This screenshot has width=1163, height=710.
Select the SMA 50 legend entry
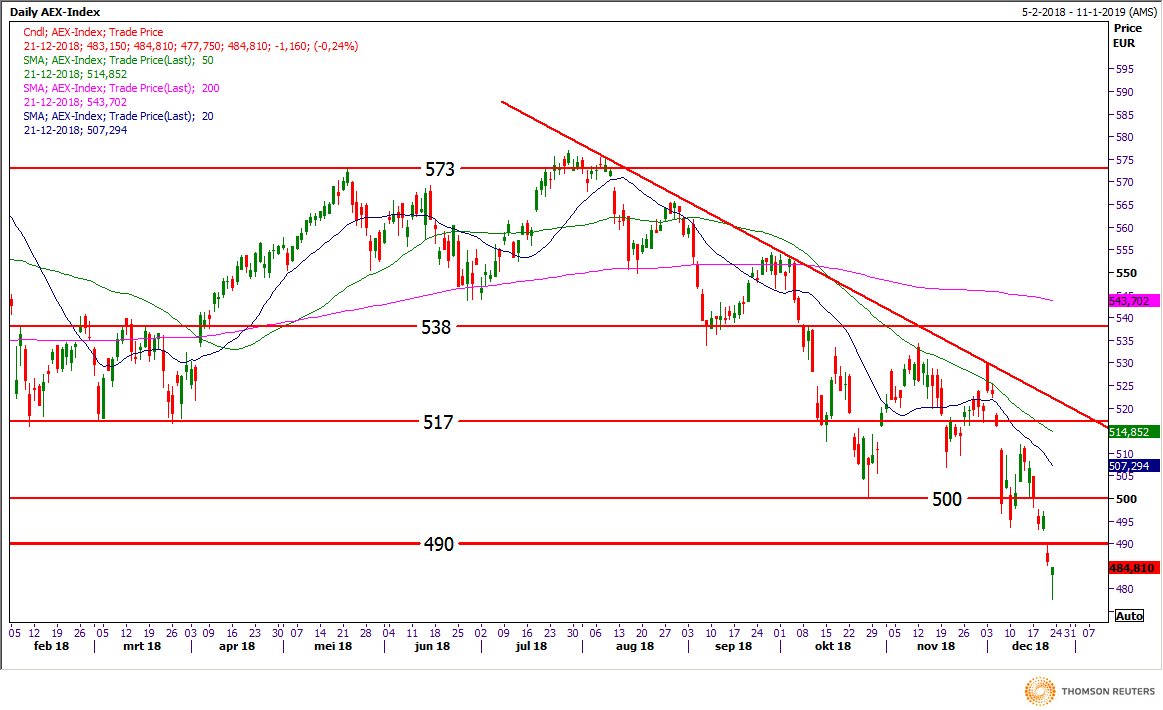(119, 60)
